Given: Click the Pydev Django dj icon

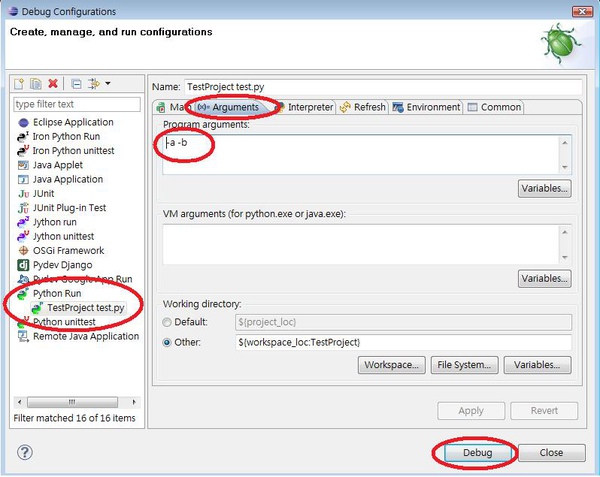Looking at the screenshot, I should click(23, 265).
